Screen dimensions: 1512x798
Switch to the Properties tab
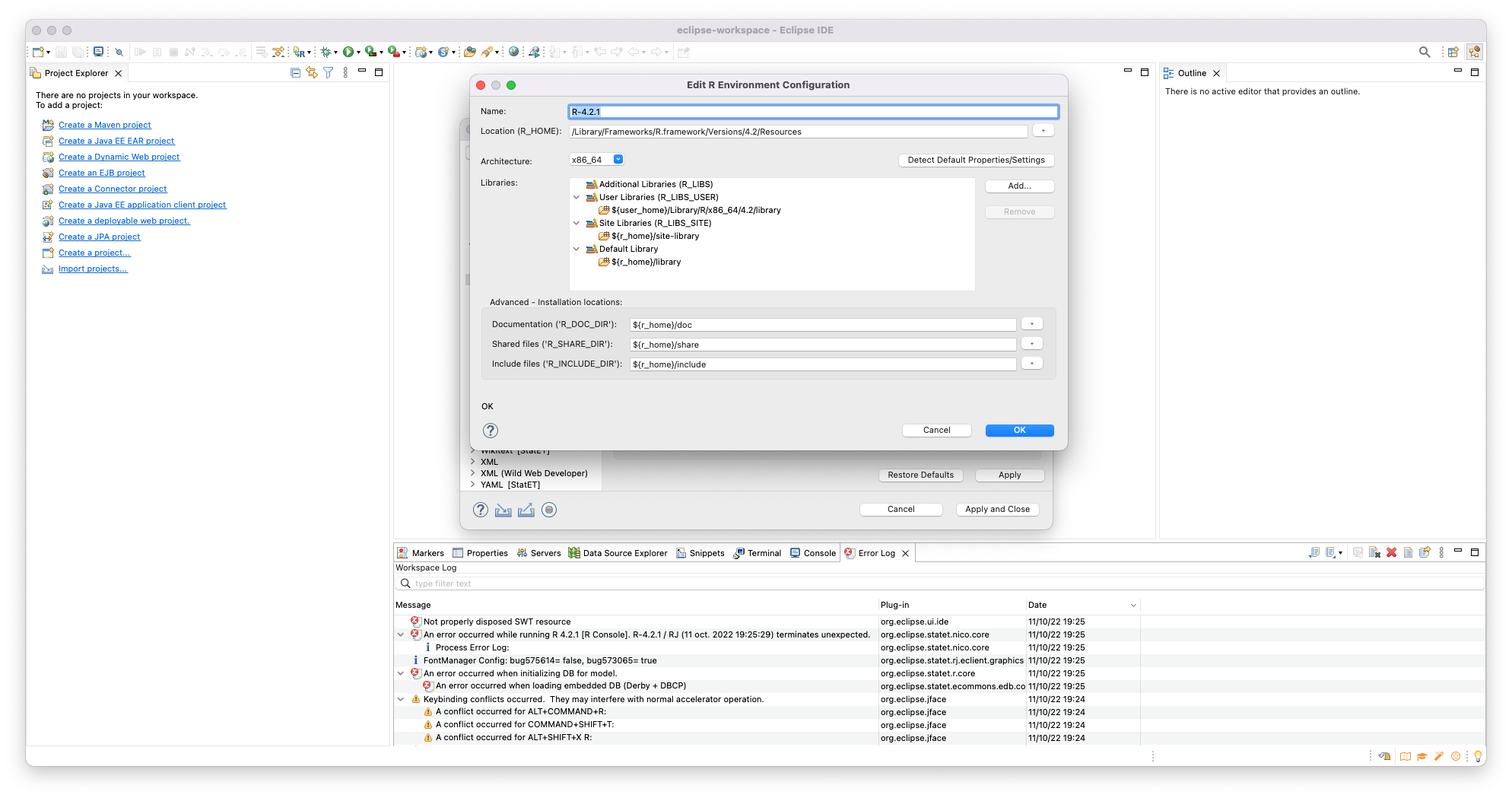coord(480,553)
